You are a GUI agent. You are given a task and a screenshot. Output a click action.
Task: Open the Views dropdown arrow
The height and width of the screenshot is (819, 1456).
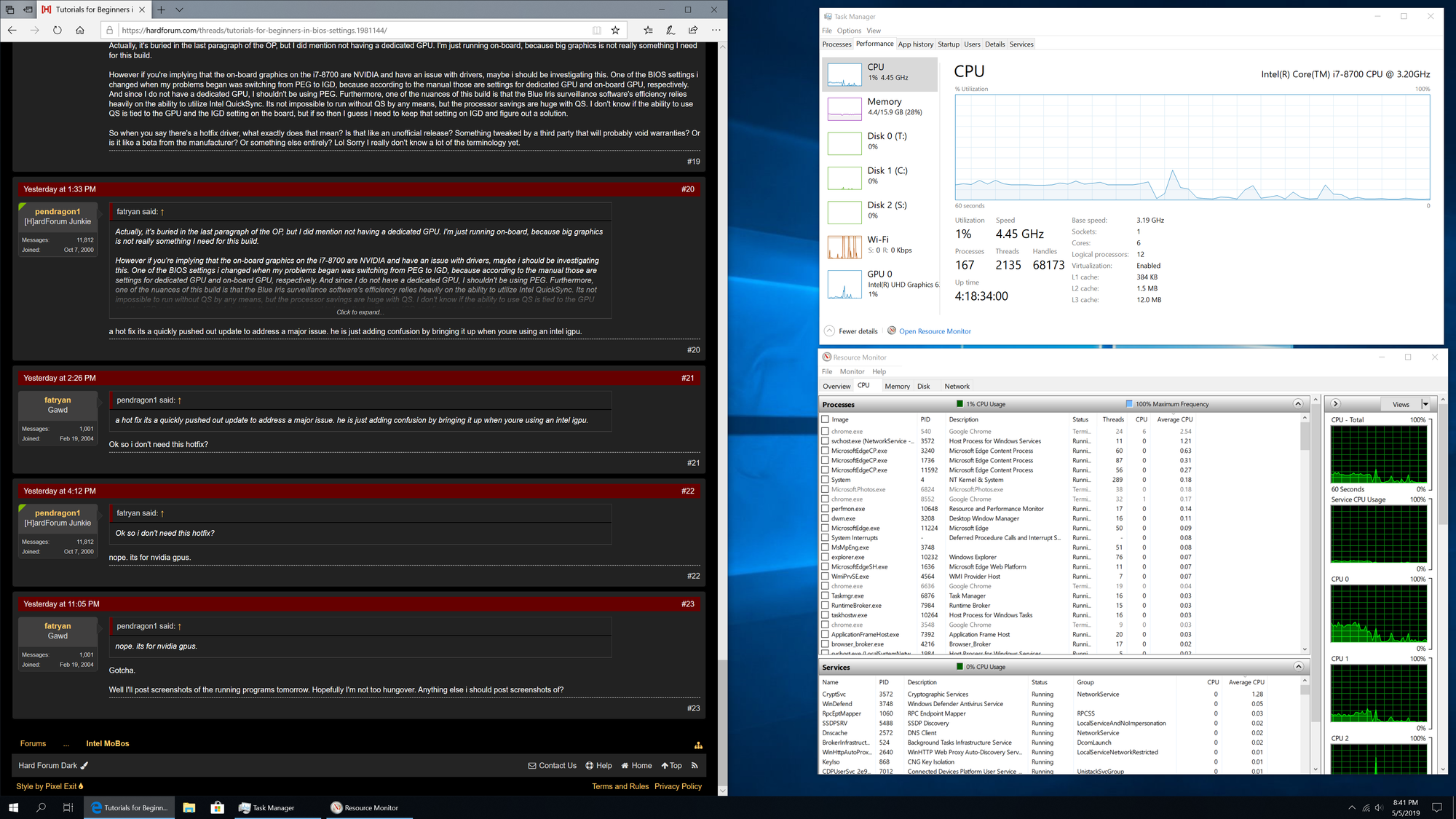tap(1425, 404)
